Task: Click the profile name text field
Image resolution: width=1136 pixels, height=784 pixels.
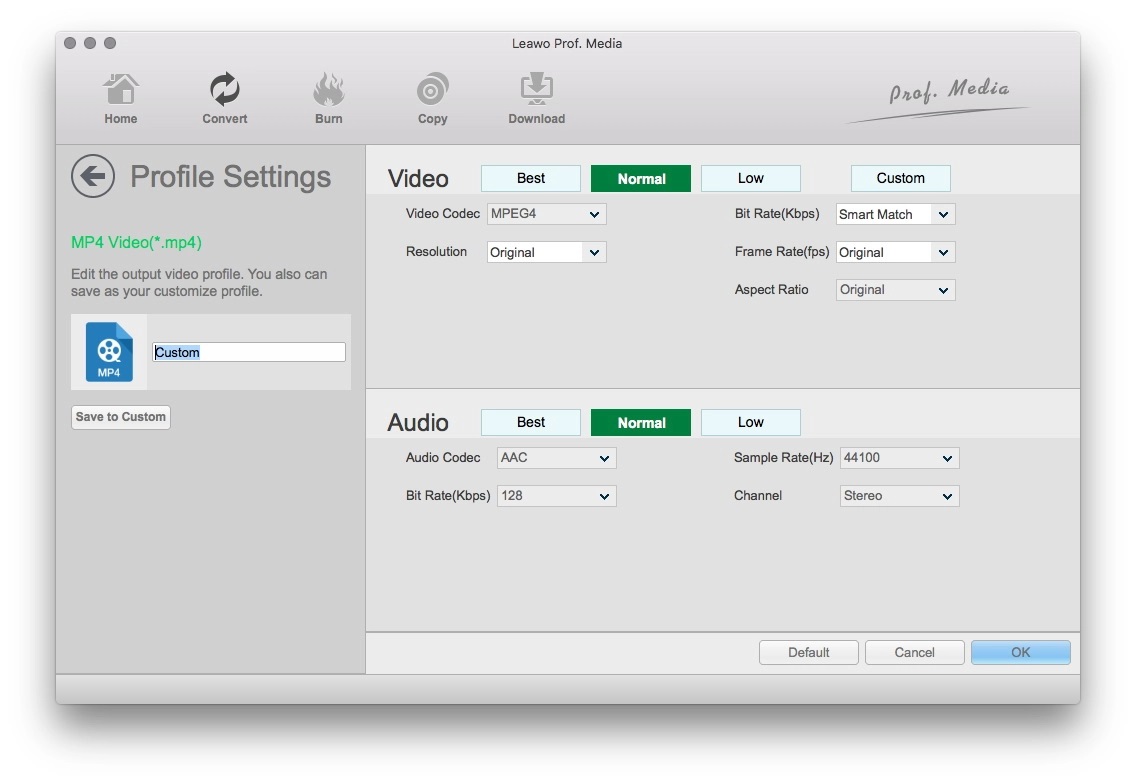Action: point(248,352)
